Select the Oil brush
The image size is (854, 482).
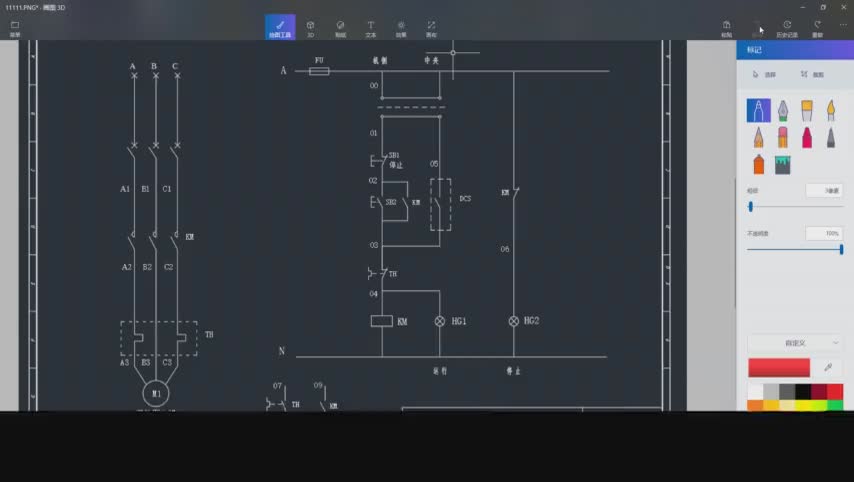(807, 111)
